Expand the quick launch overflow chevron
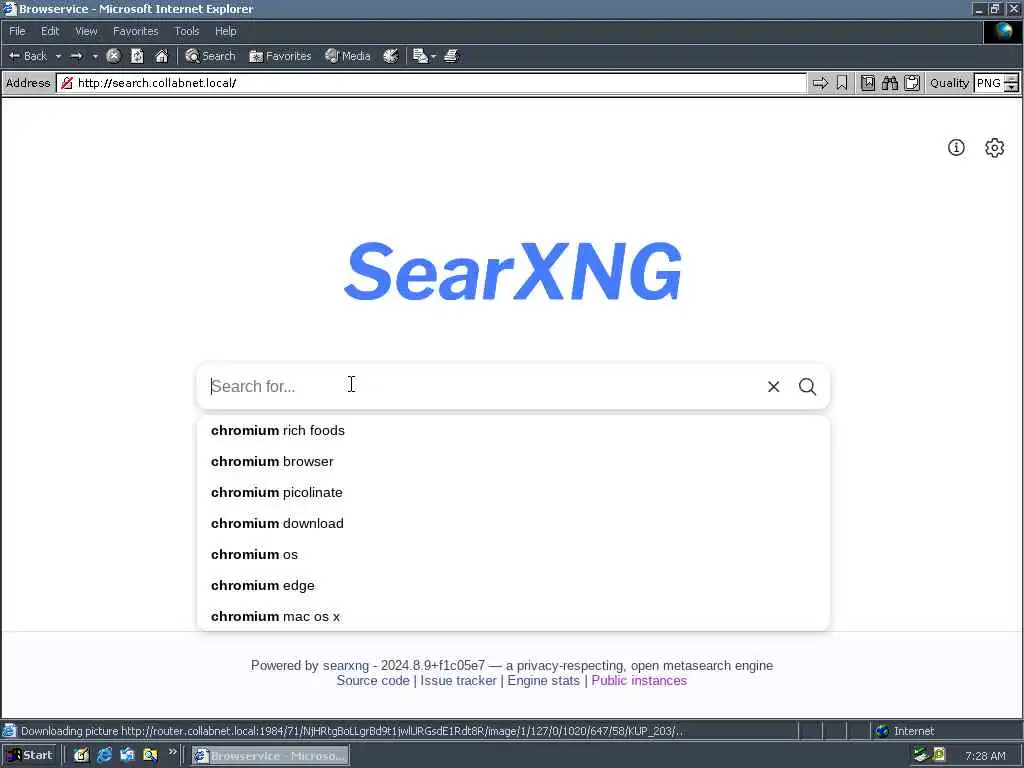Image resolution: width=1024 pixels, height=768 pixels. [x=172, y=752]
